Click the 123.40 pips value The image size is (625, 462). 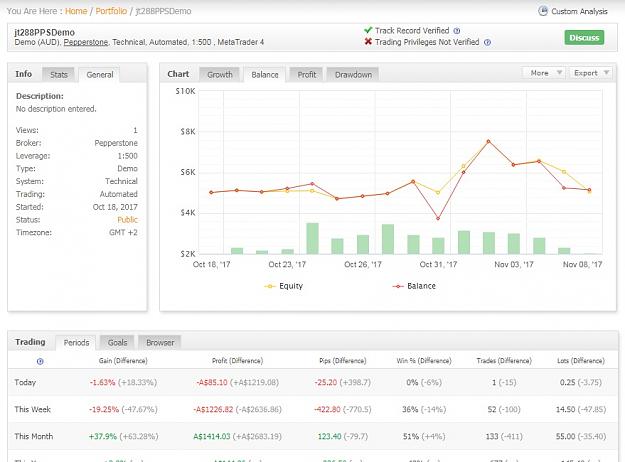click(x=329, y=436)
